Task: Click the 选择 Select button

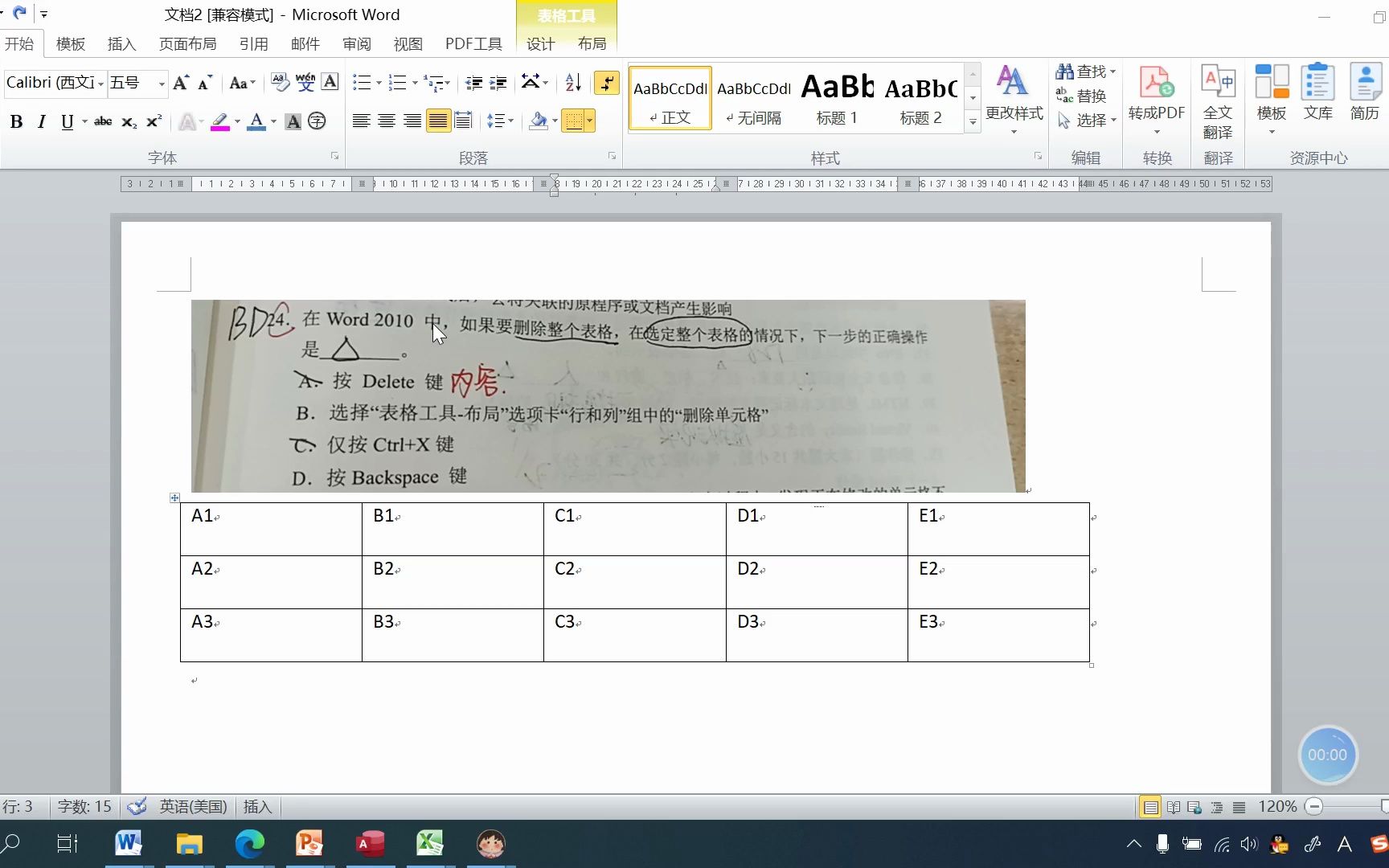Action: pyautogui.click(x=1086, y=120)
